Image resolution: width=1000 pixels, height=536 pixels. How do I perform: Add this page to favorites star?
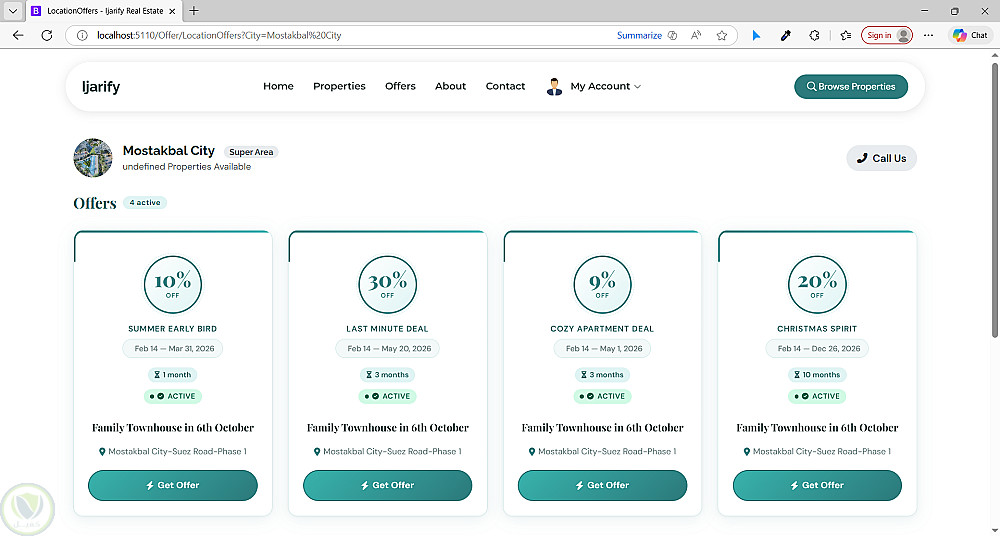(721, 36)
